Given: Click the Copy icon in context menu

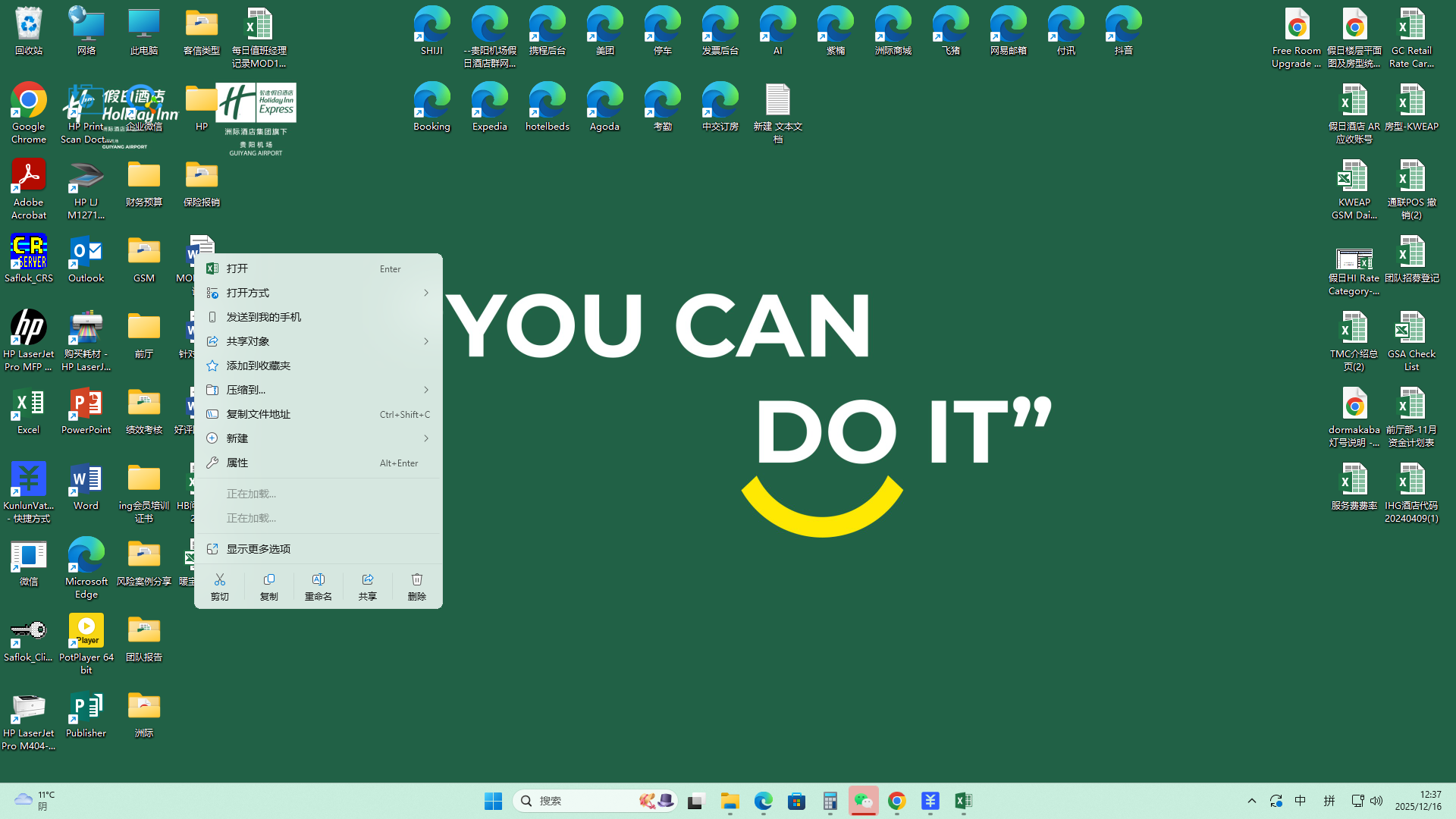Looking at the screenshot, I should pos(268,587).
